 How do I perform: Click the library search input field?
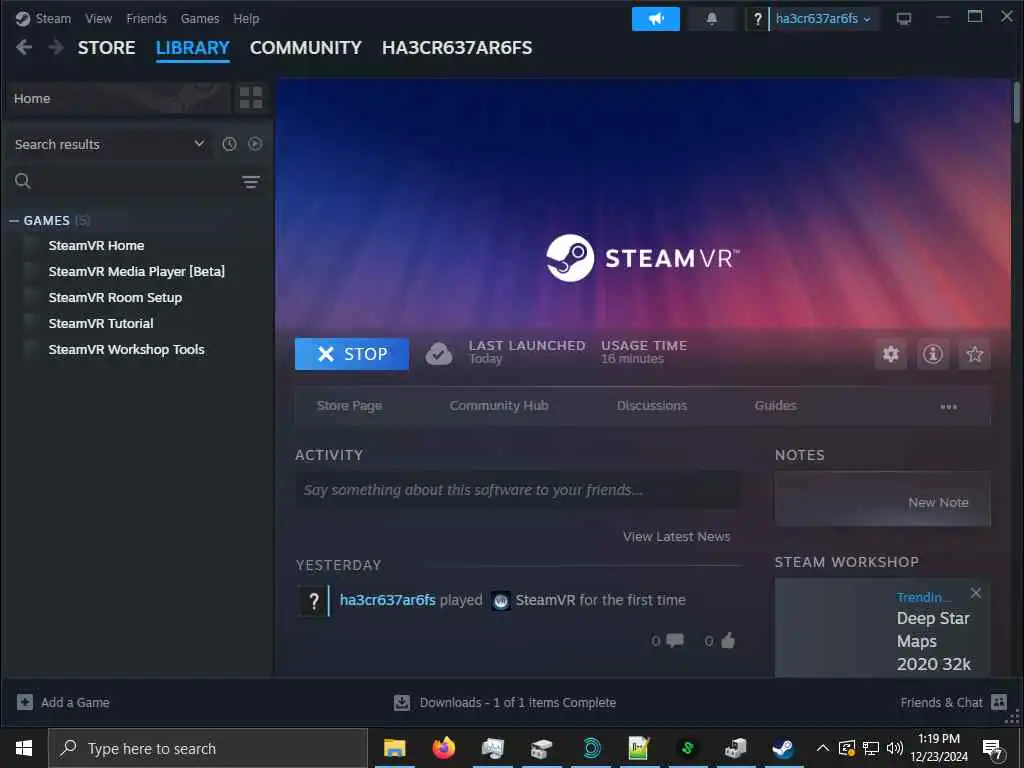[134, 182]
